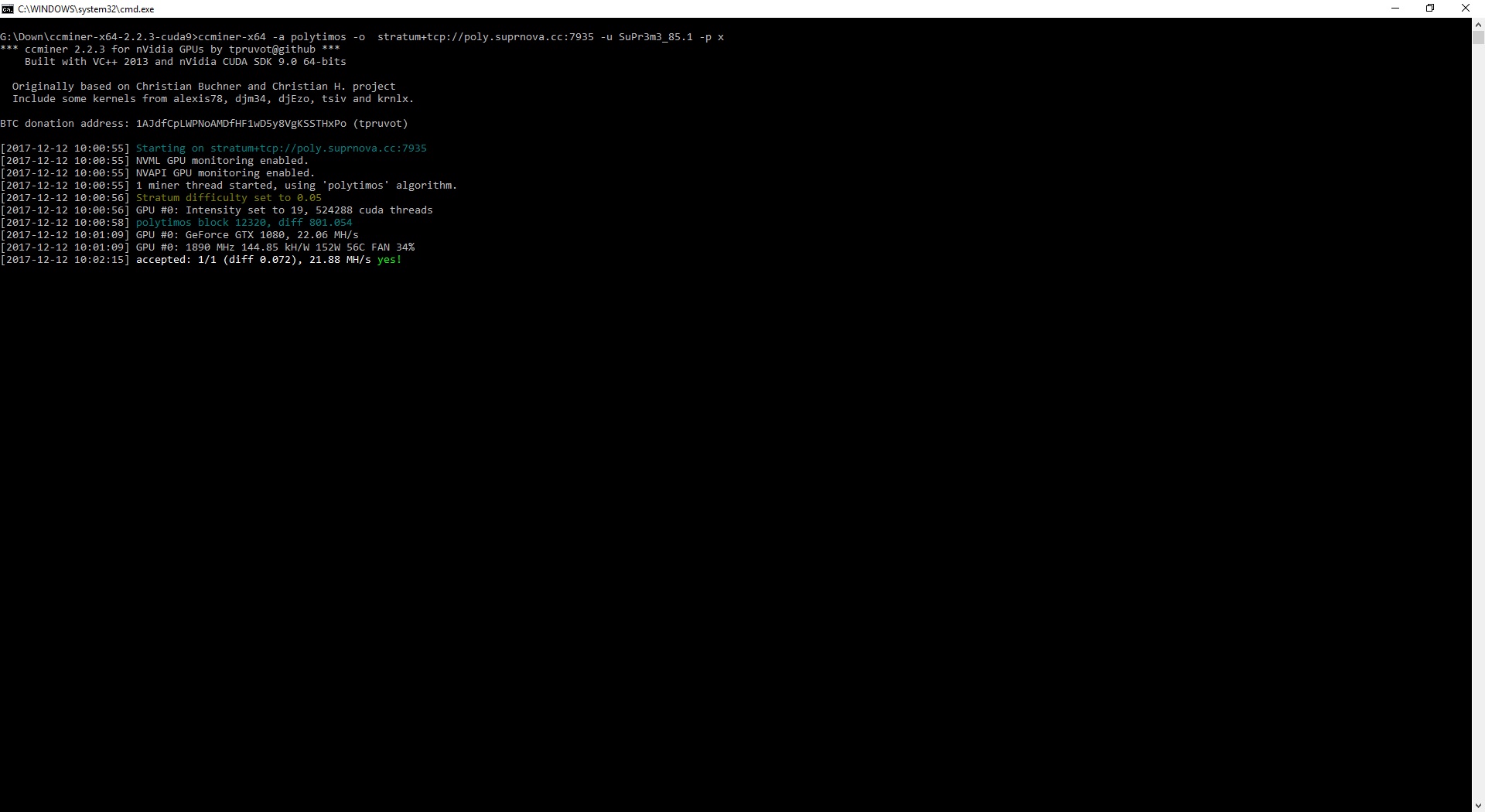Click the 'GeForce GTX 1080, 22.06 MH/s' line
Image resolution: width=1485 pixels, height=812 pixels.
point(271,235)
